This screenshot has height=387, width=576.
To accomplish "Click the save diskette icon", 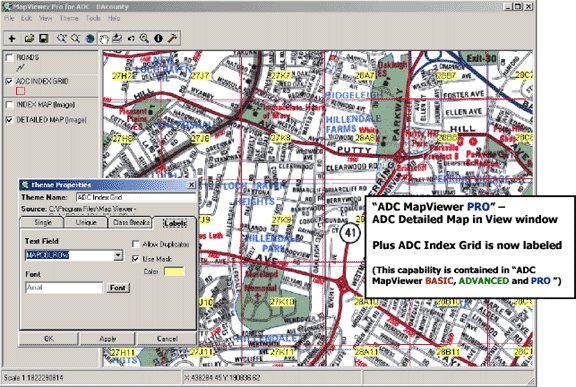I will point(44,38).
